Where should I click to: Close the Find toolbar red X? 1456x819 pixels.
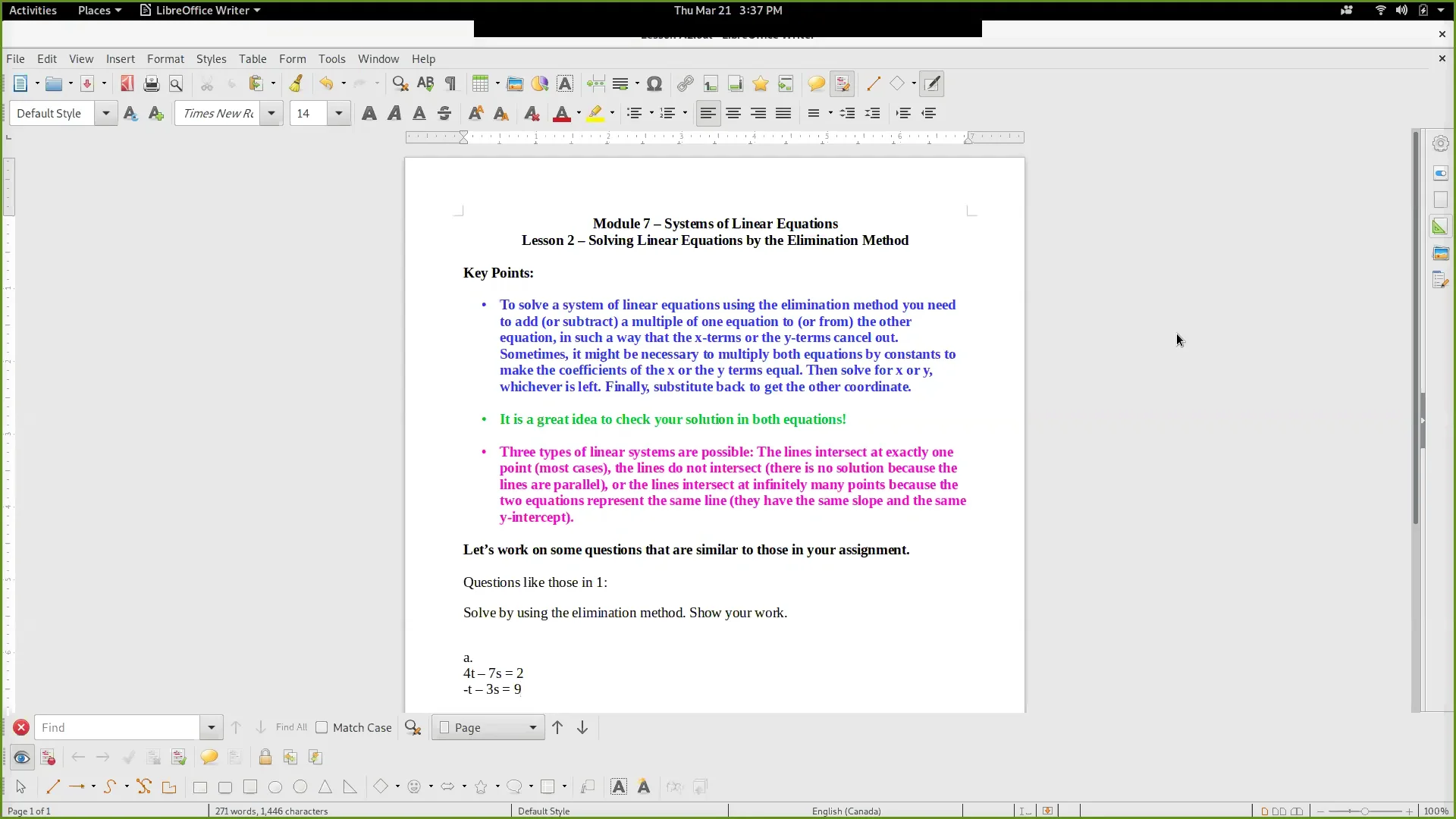21,727
